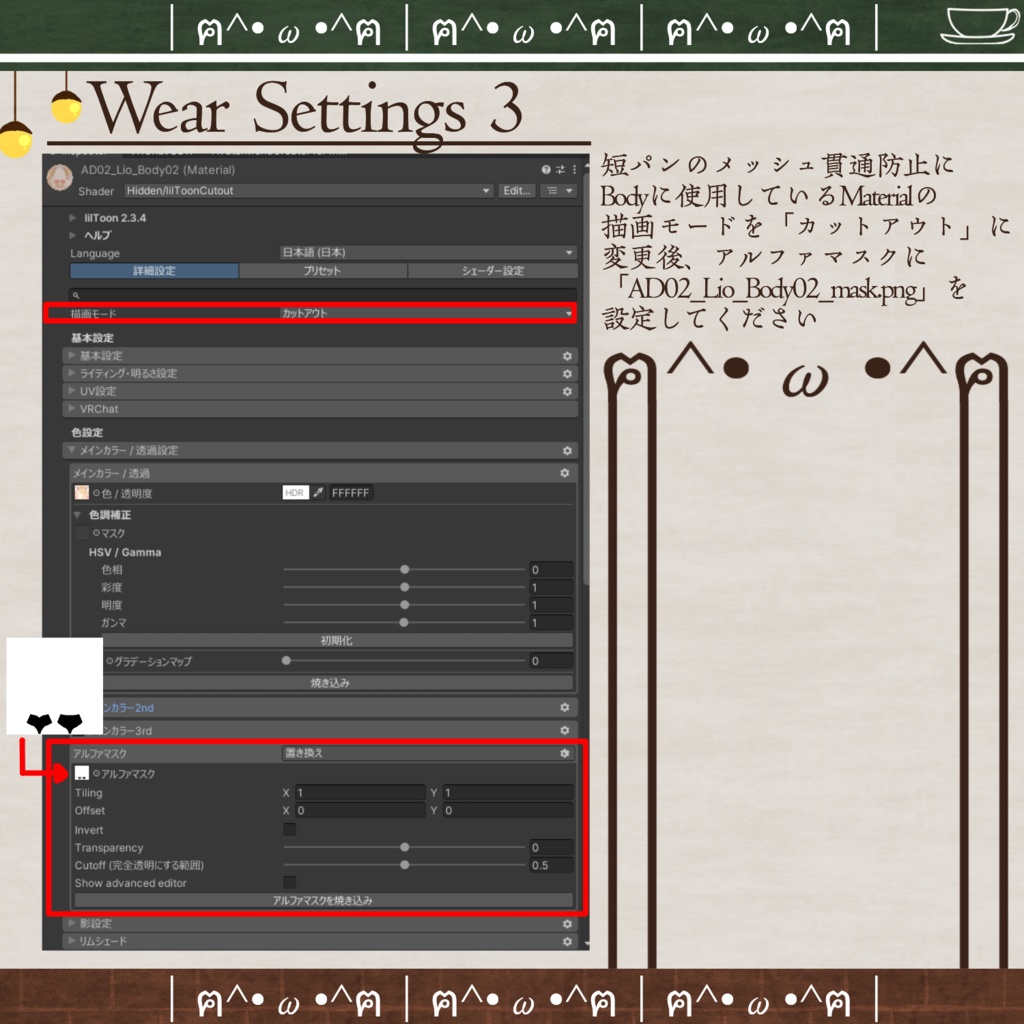Open the Shader dropdown showing Hidden/lilToonCutout
This screenshot has height=1024, width=1024.
[309, 191]
